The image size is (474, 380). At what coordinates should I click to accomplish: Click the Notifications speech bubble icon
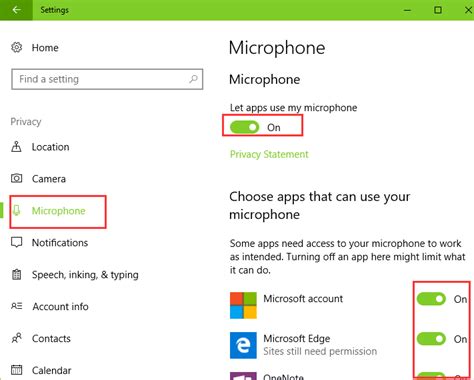(17, 242)
